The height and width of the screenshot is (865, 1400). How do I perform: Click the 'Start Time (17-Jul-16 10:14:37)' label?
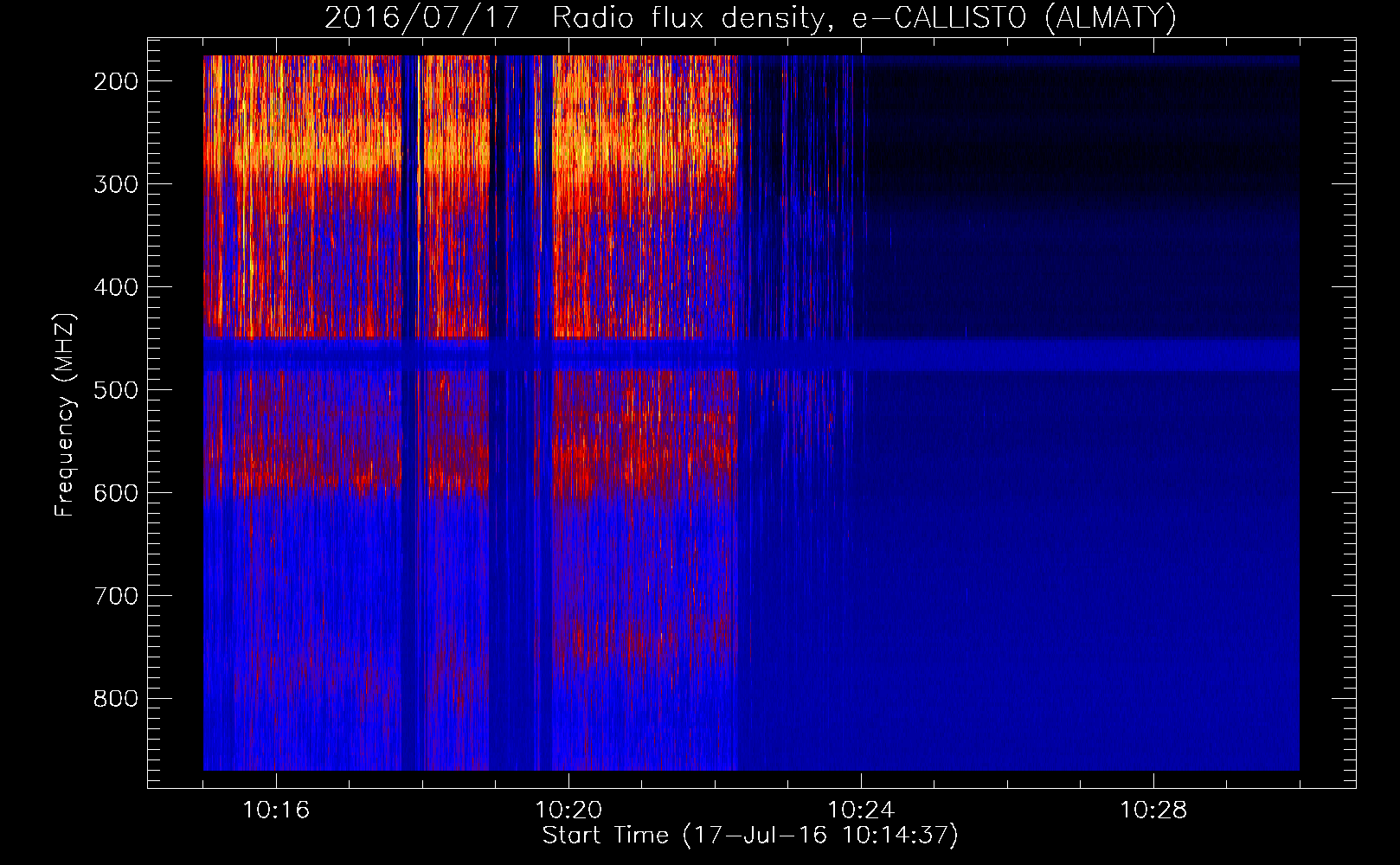point(750,836)
